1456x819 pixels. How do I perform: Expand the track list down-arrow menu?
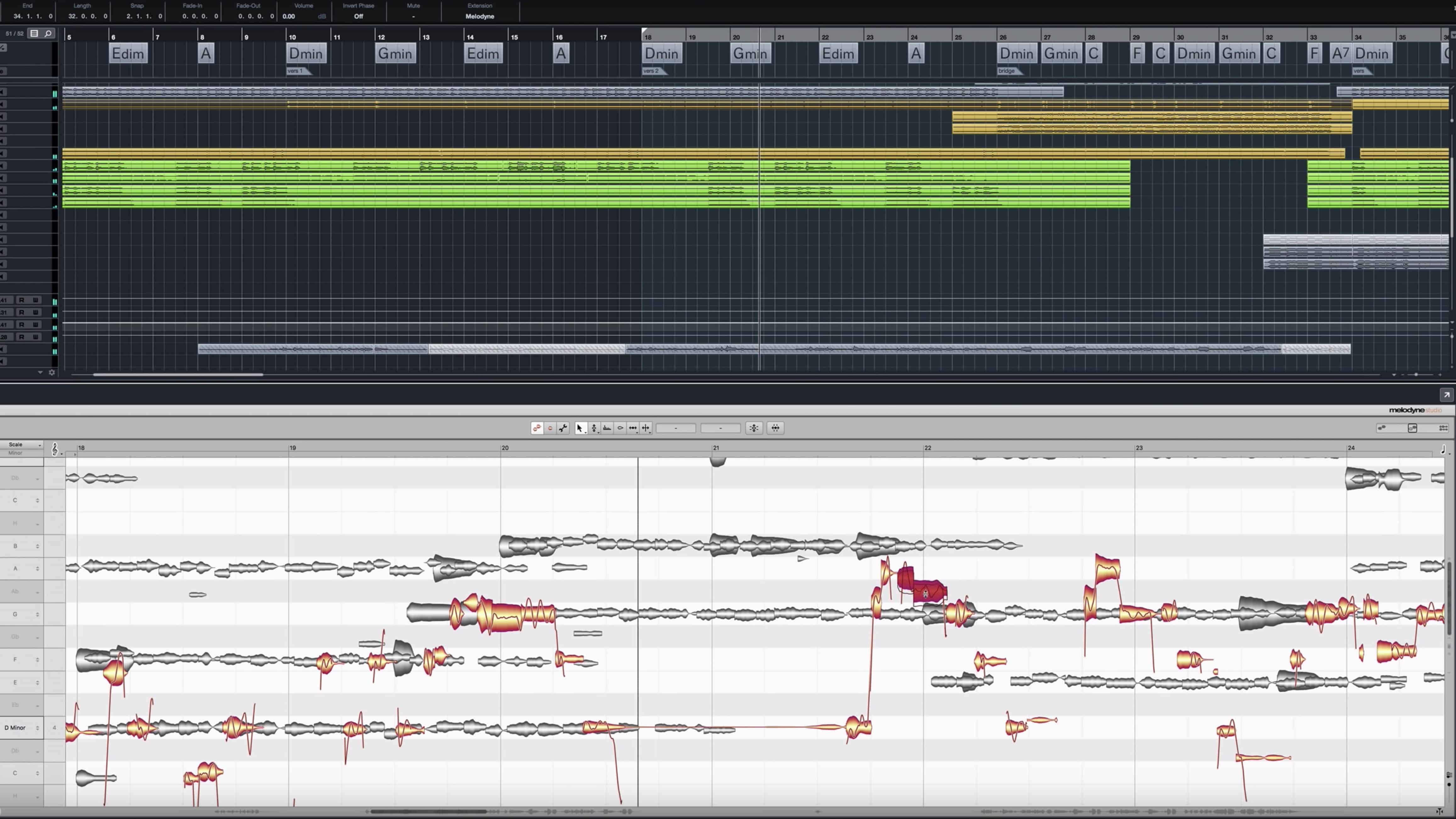[40, 372]
